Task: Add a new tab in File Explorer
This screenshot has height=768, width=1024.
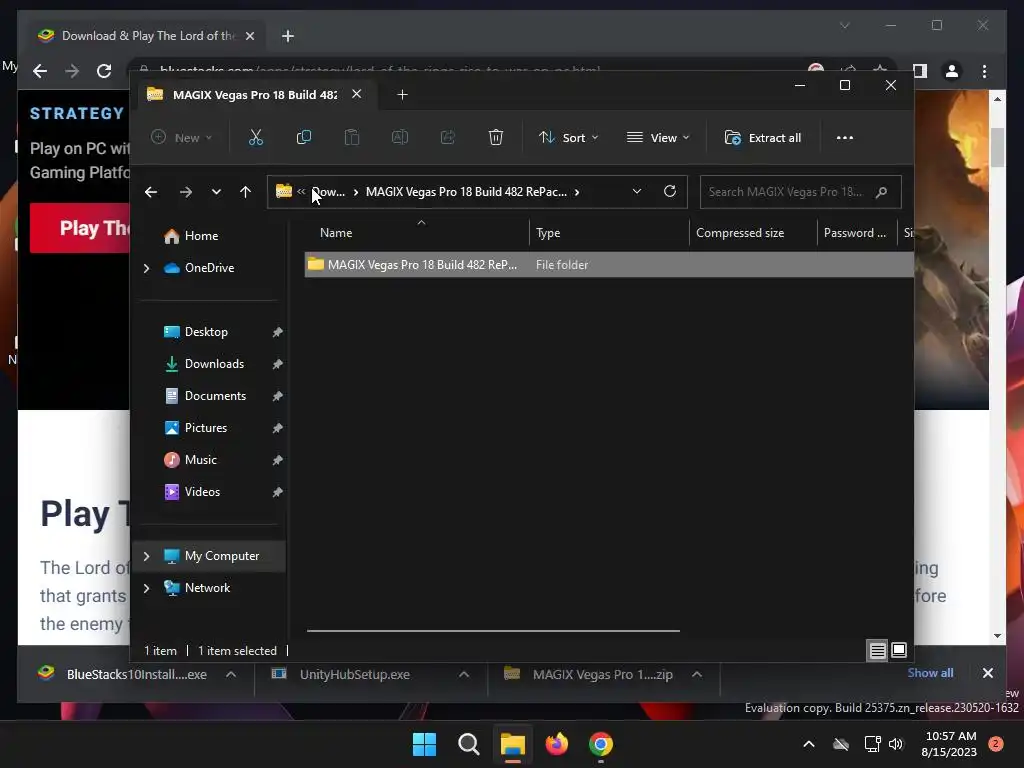Action: 402,95
